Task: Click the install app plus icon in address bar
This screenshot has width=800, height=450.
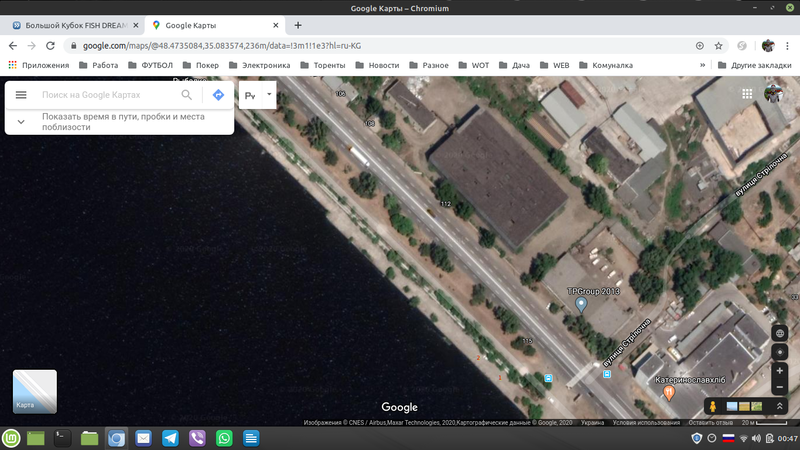Action: click(x=700, y=46)
